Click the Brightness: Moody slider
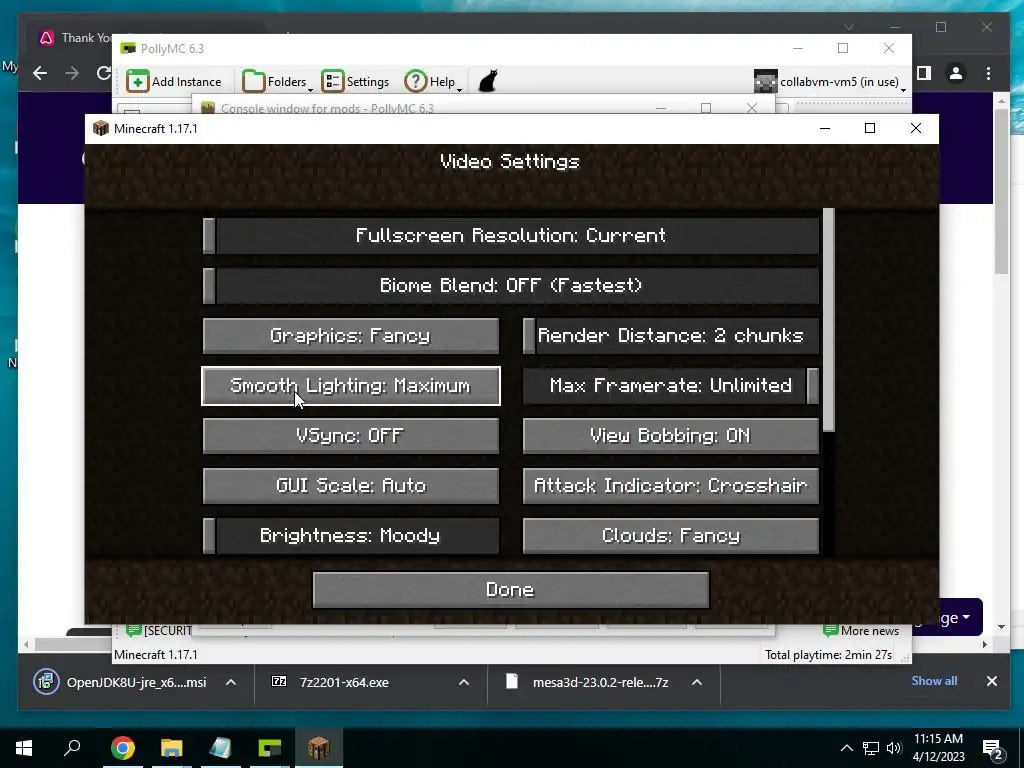 pyautogui.click(x=351, y=536)
